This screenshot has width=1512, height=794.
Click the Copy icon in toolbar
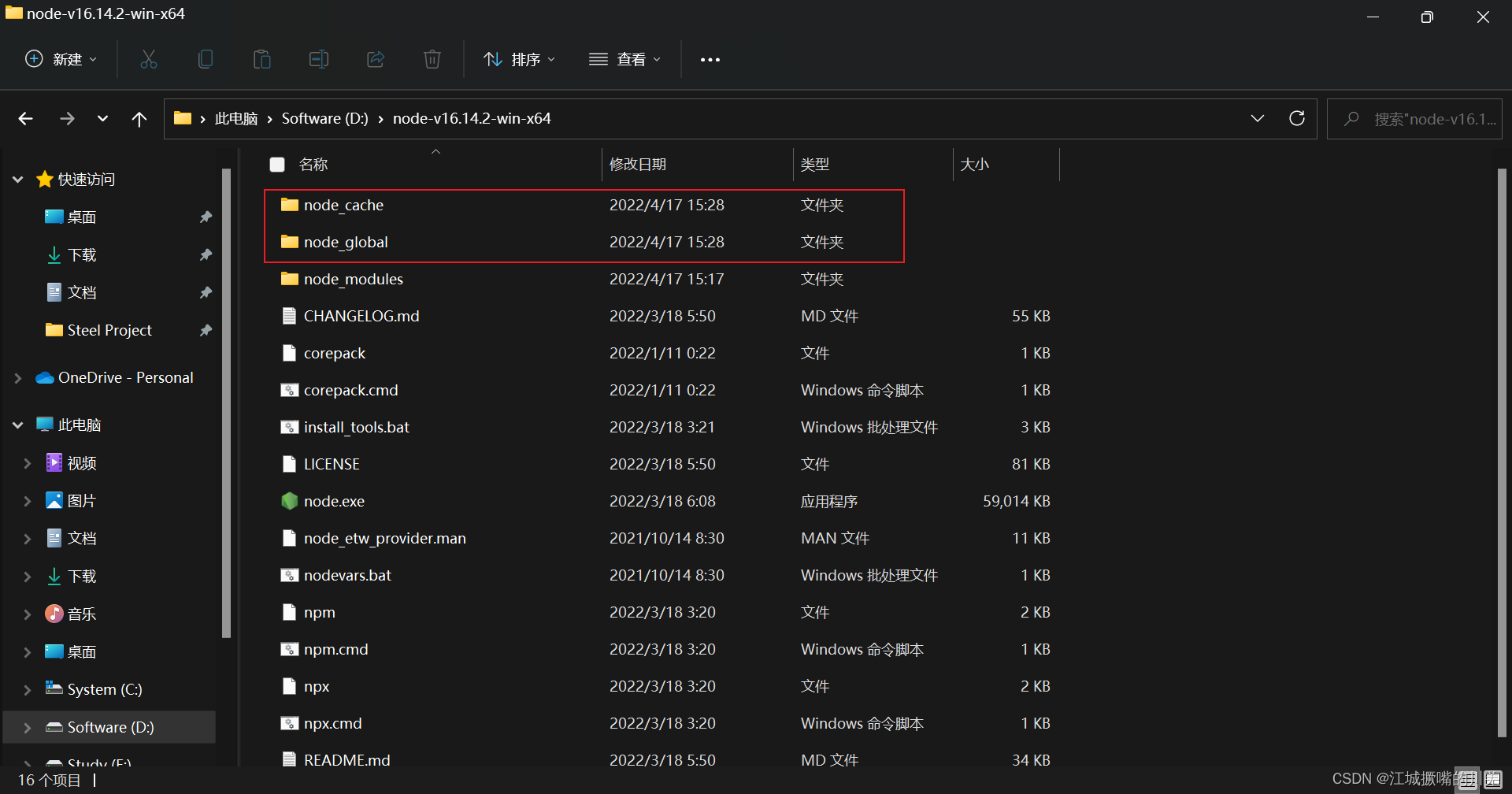coord(206,59)
